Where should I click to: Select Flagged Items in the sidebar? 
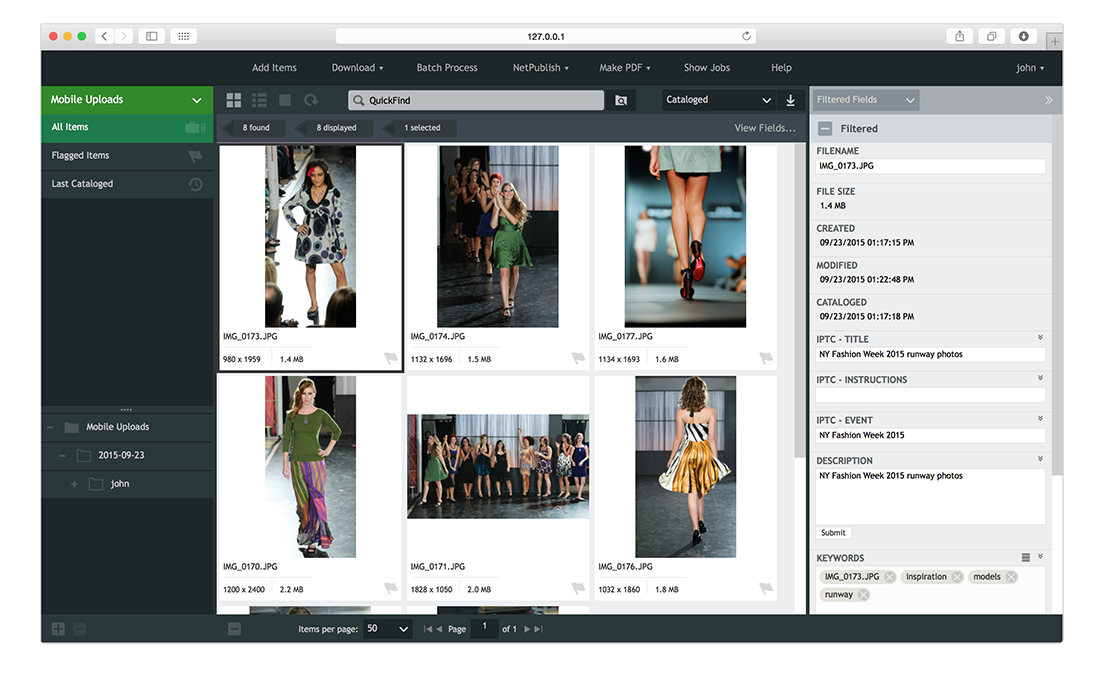[127, 156]
